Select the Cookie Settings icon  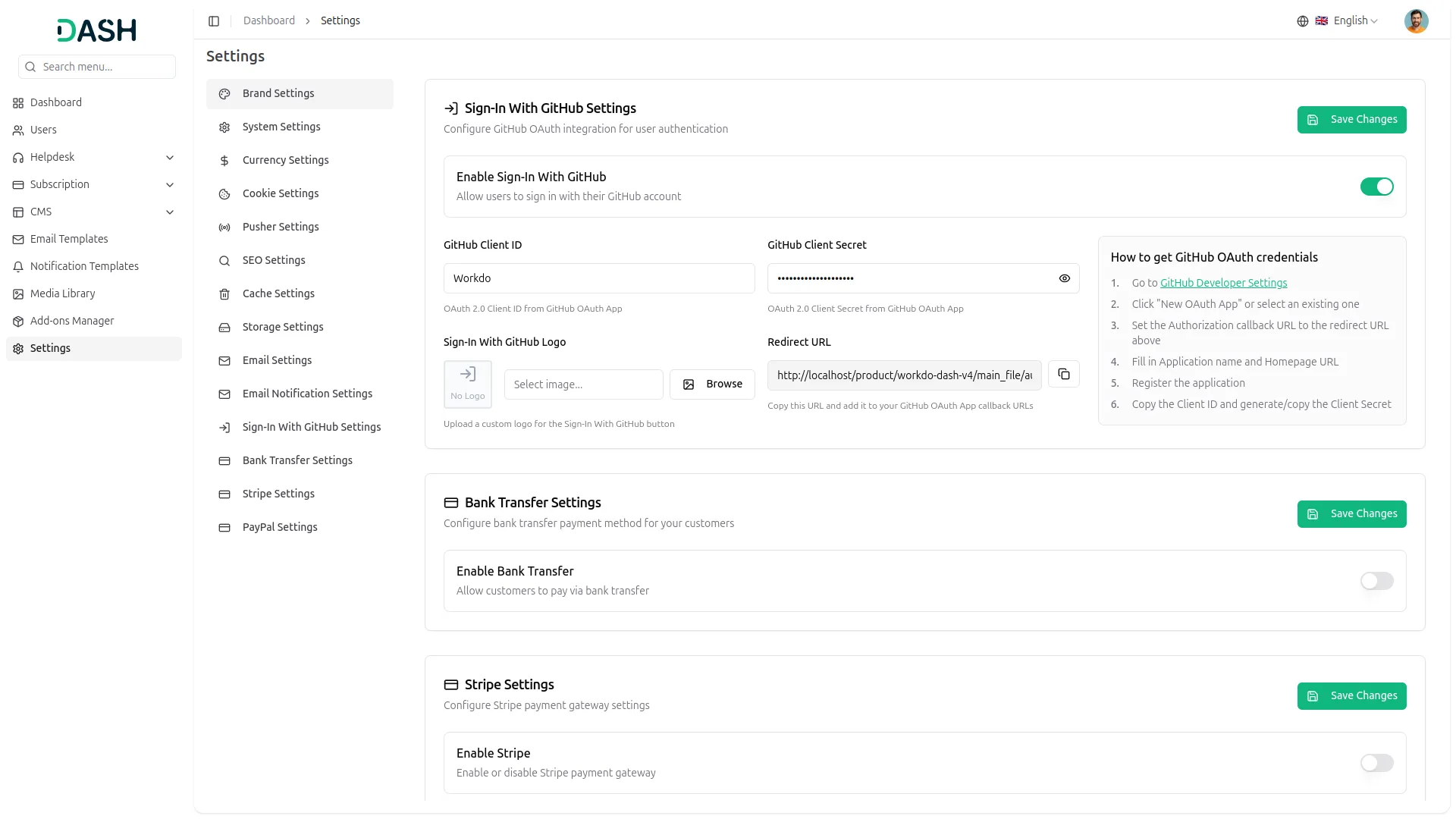coord(224,193)
